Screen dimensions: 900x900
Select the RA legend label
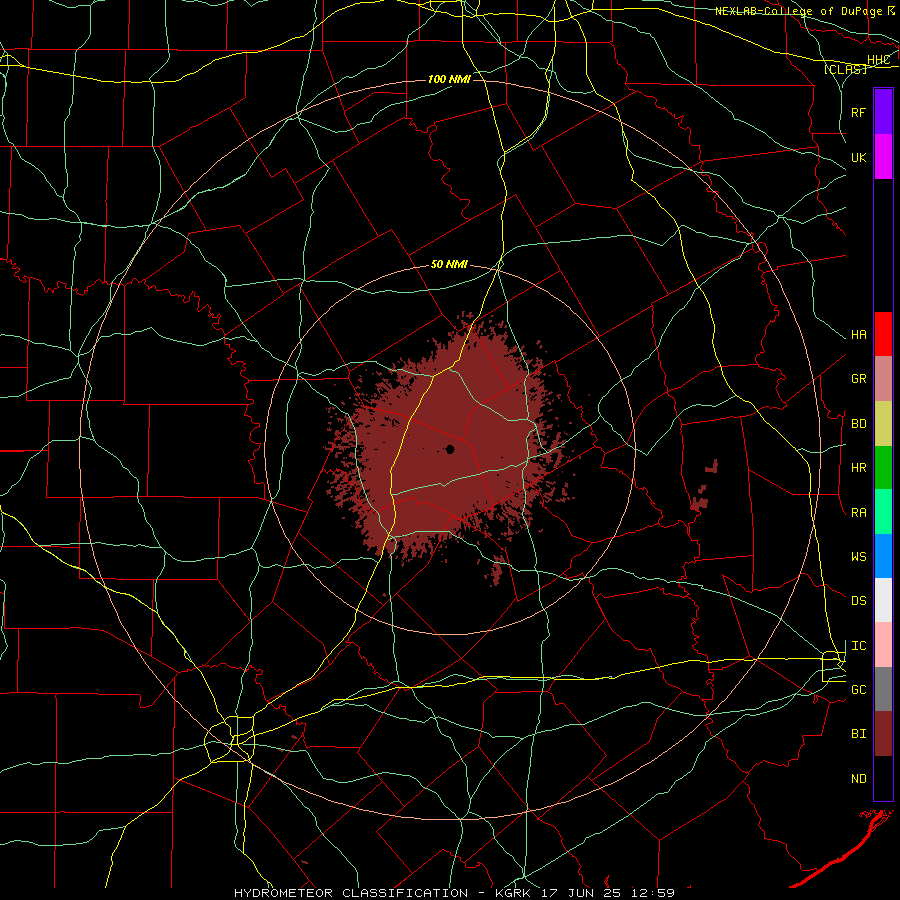coord(859,512)
